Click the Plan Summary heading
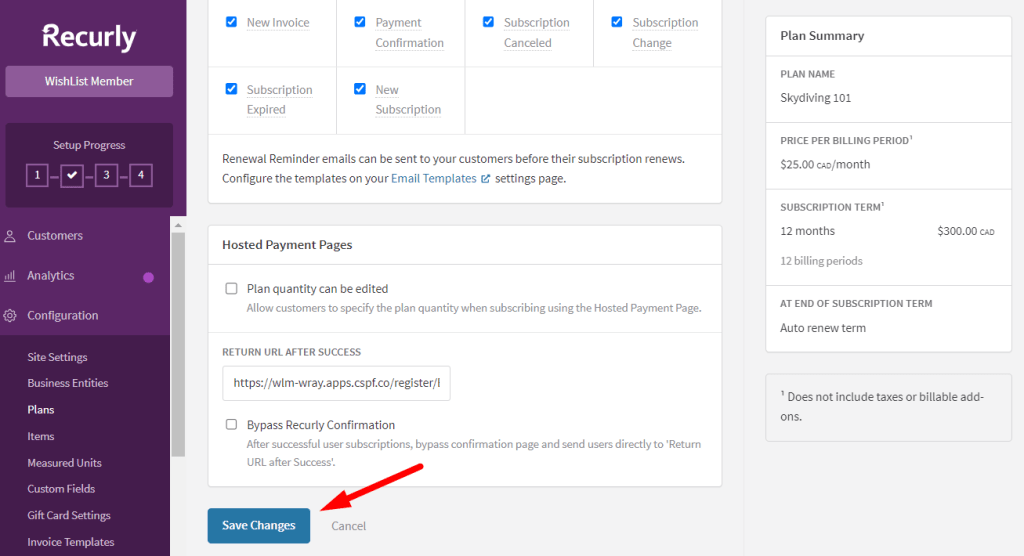This screenshot has width=1024, height=556. [822, 36]
